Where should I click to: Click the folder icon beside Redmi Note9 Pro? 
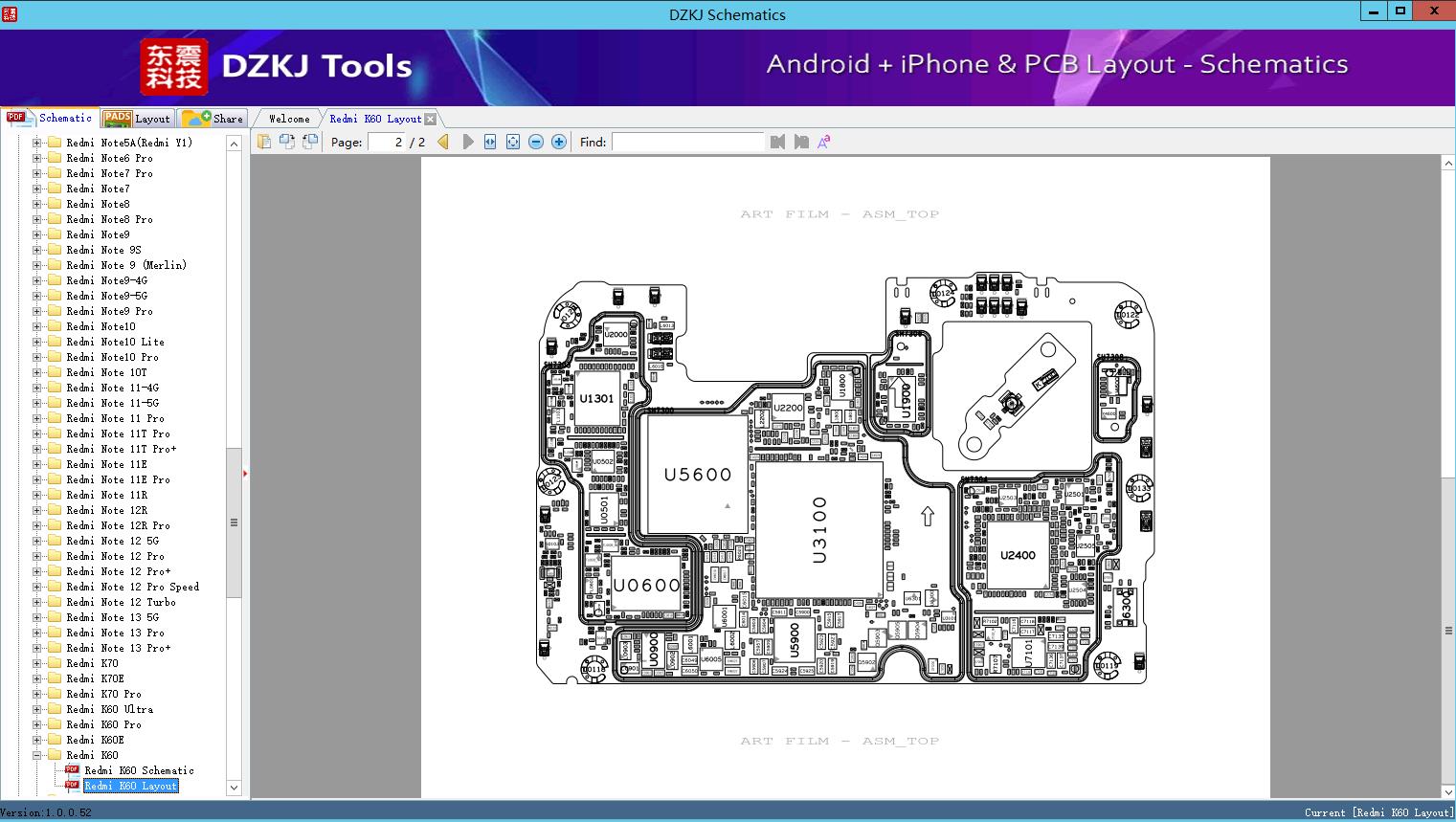(55, 311)
